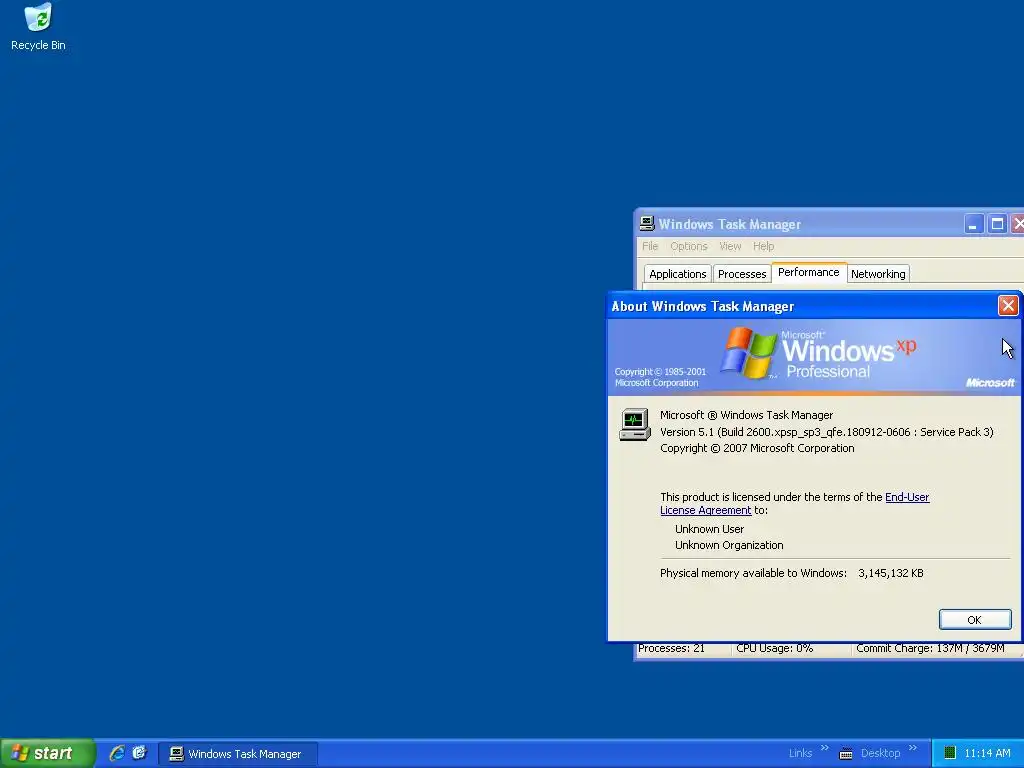Click the Desktop toolbar label
The image size is (1024, 768).
(x=880, y=754)
